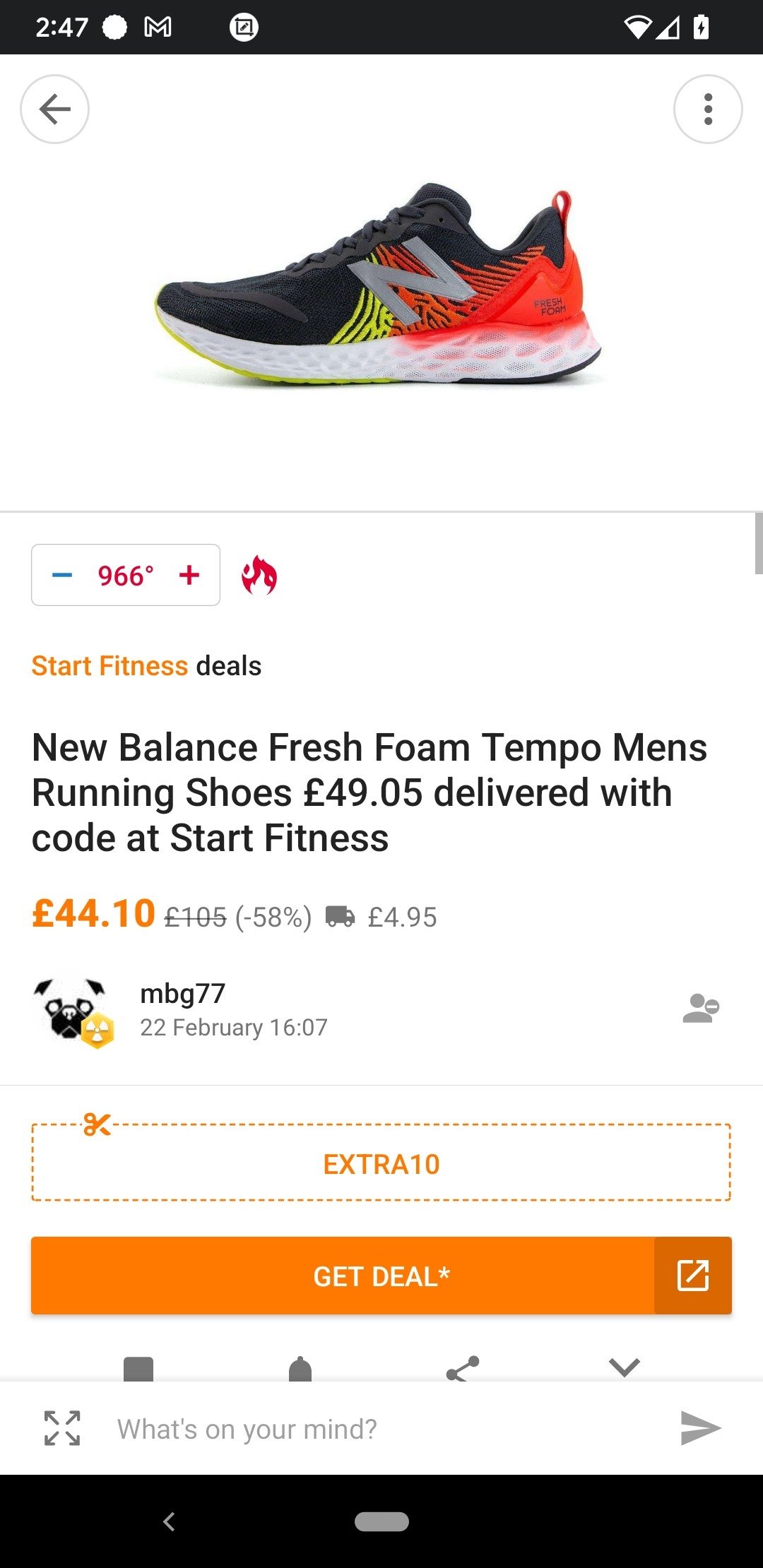Screen dimensions: 763x1568
Task: Vote the deal hotter with plus
Action: click(x=189, y=575)
